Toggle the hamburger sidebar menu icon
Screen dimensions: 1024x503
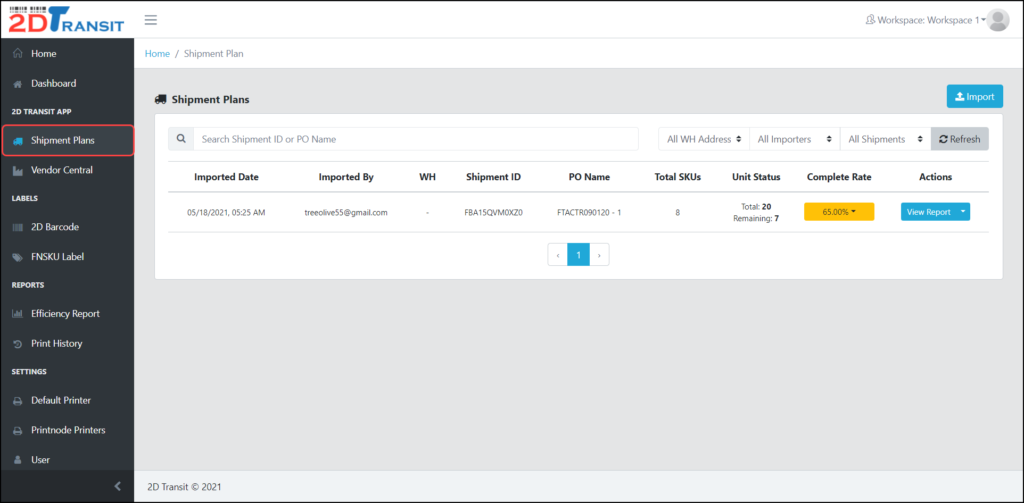(151, 20)
